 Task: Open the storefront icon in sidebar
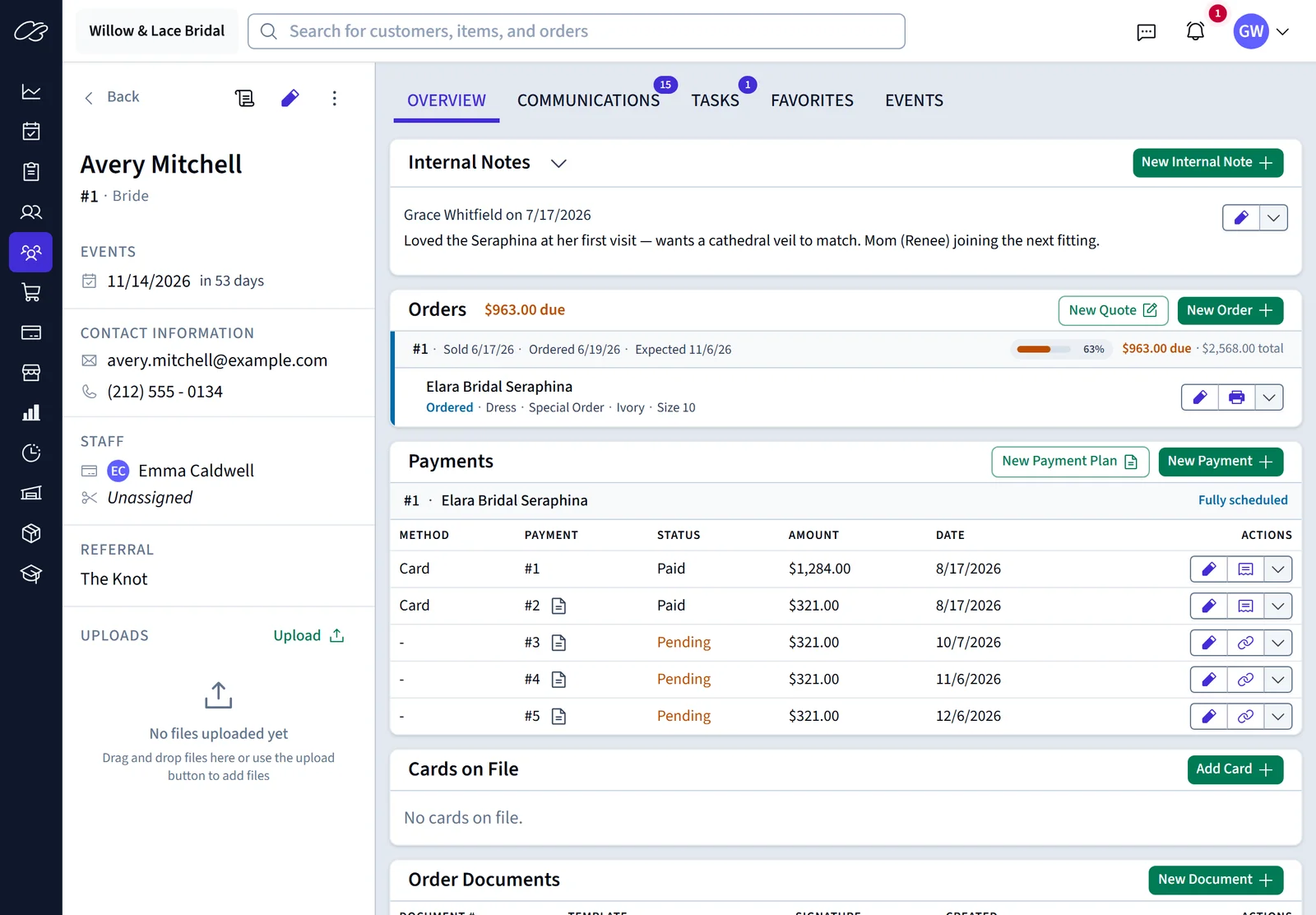pyautogui.click(x=31, y=373)
